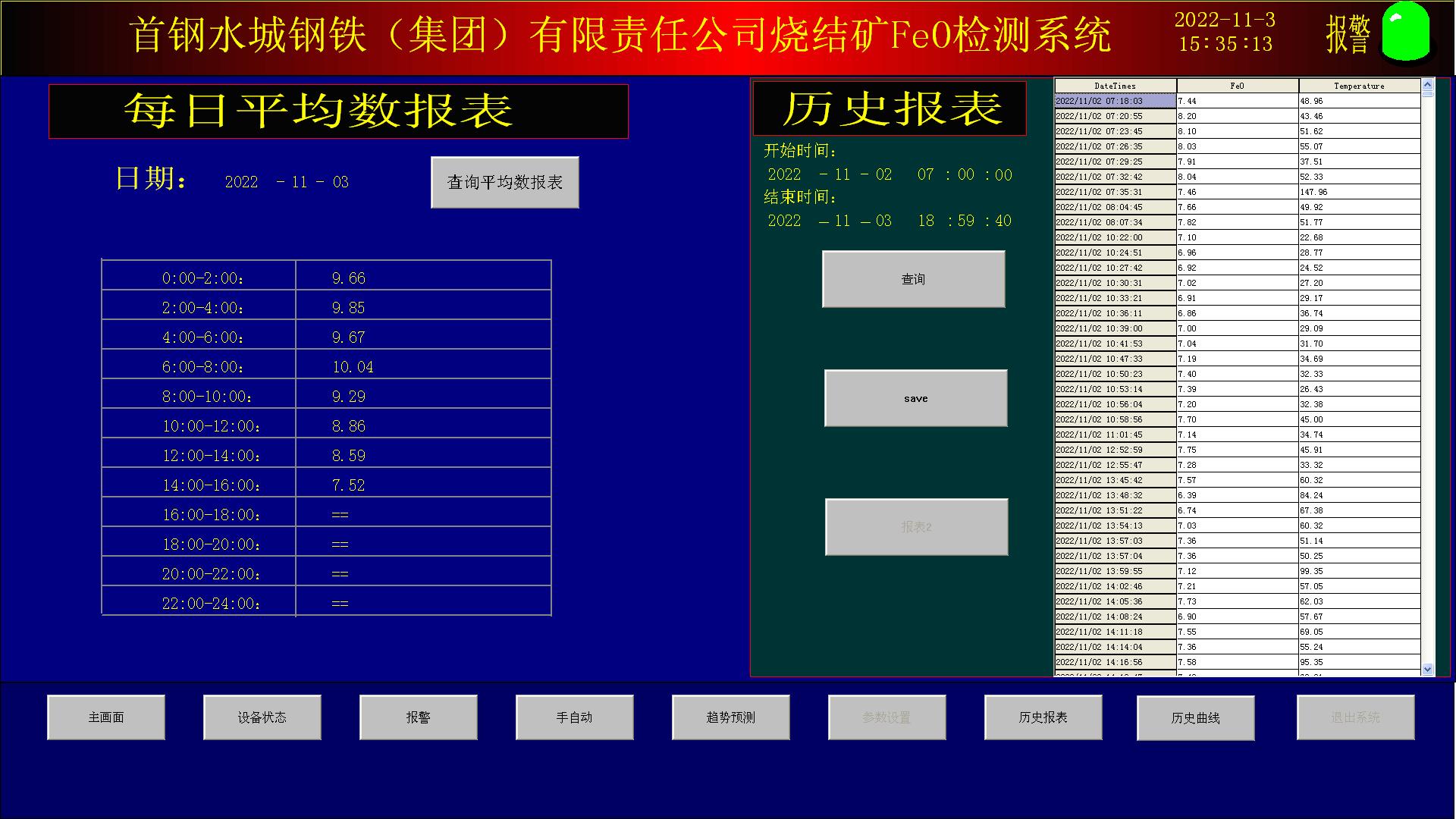This screenshot has width=1456, height=819.
Task: Click the 报表2 button
Action: tap(917, 527)
